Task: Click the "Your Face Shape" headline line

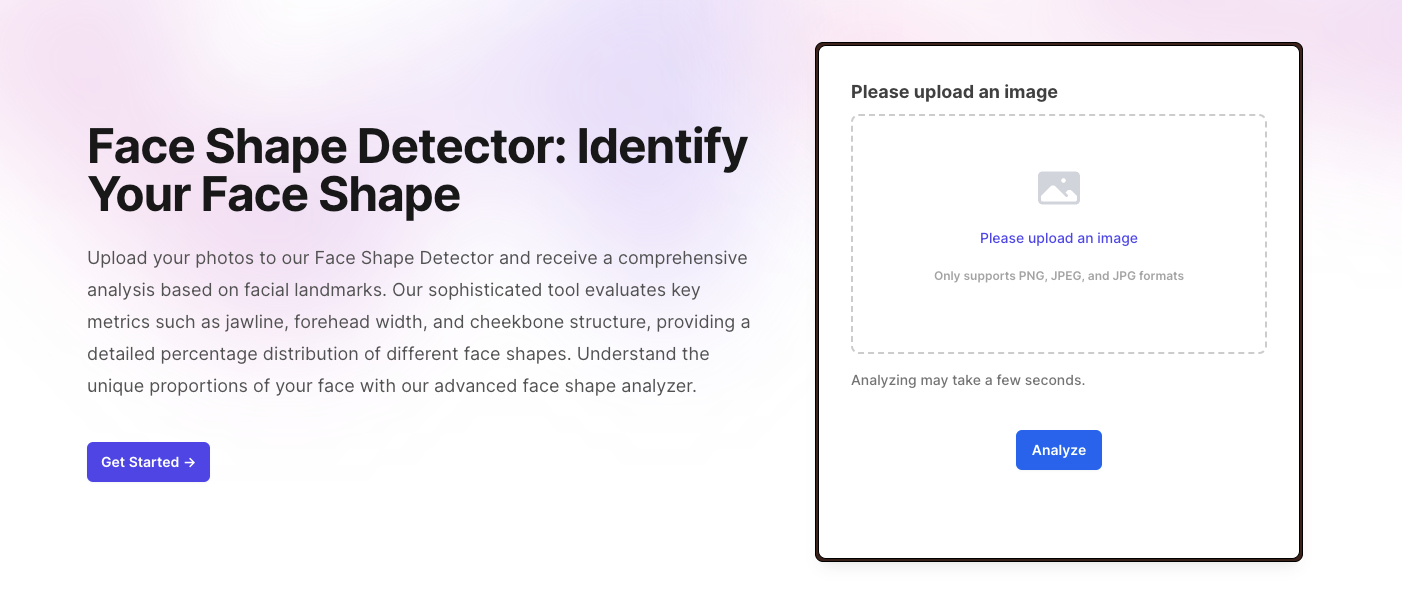Action: (273, 194)
